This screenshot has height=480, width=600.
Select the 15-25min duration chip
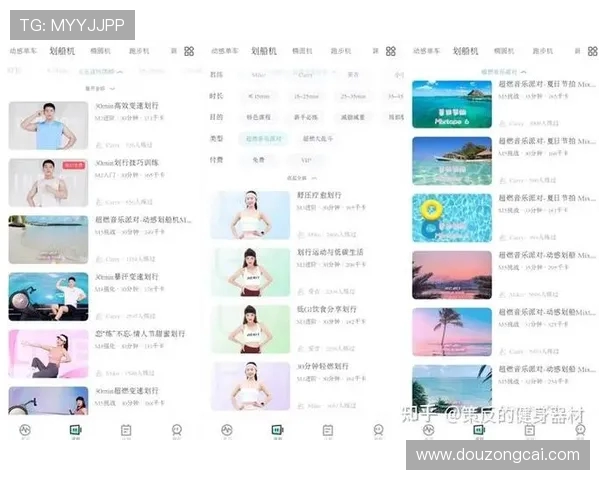306,96
